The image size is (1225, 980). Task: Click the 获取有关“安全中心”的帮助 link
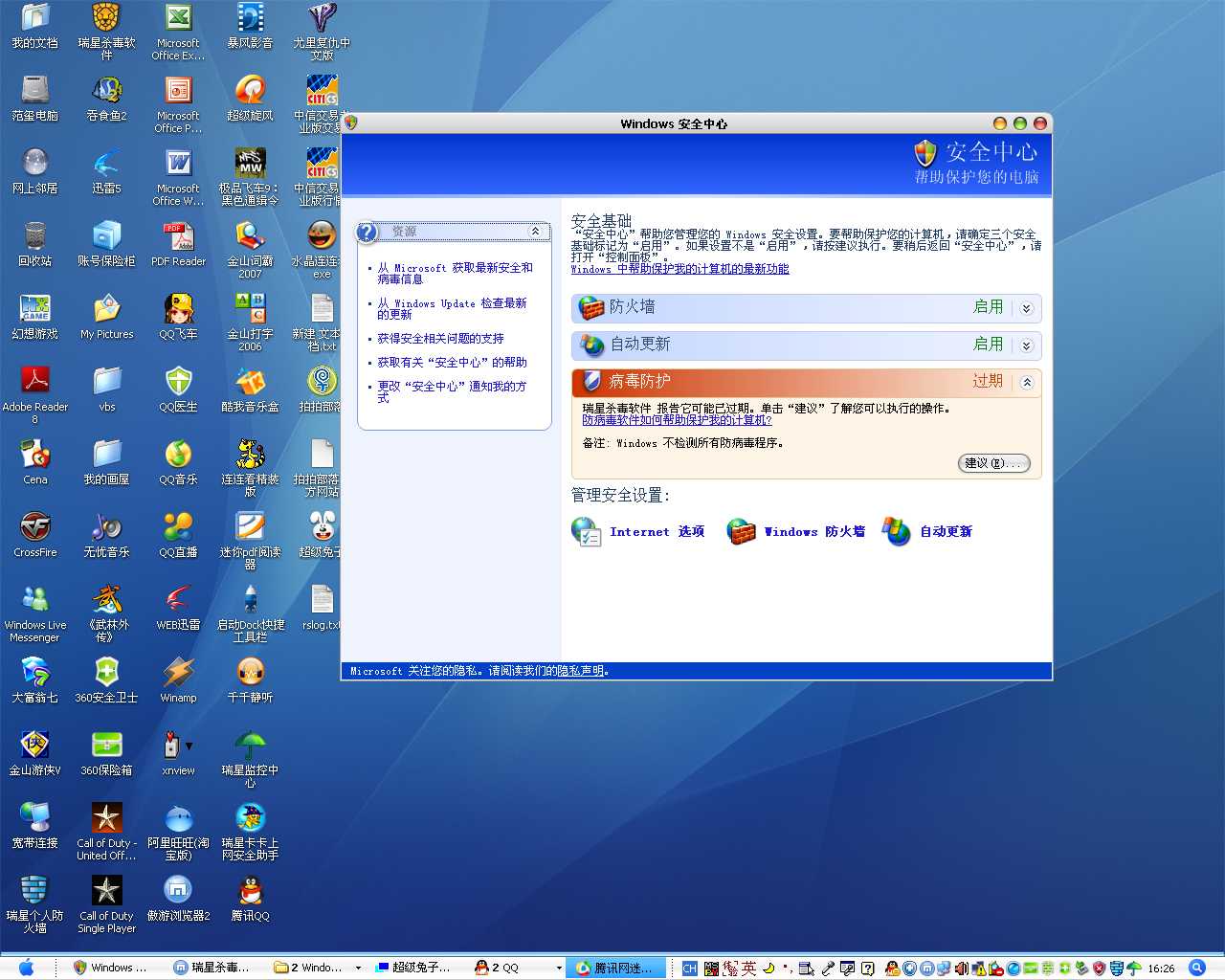click(x=452, y=363)
